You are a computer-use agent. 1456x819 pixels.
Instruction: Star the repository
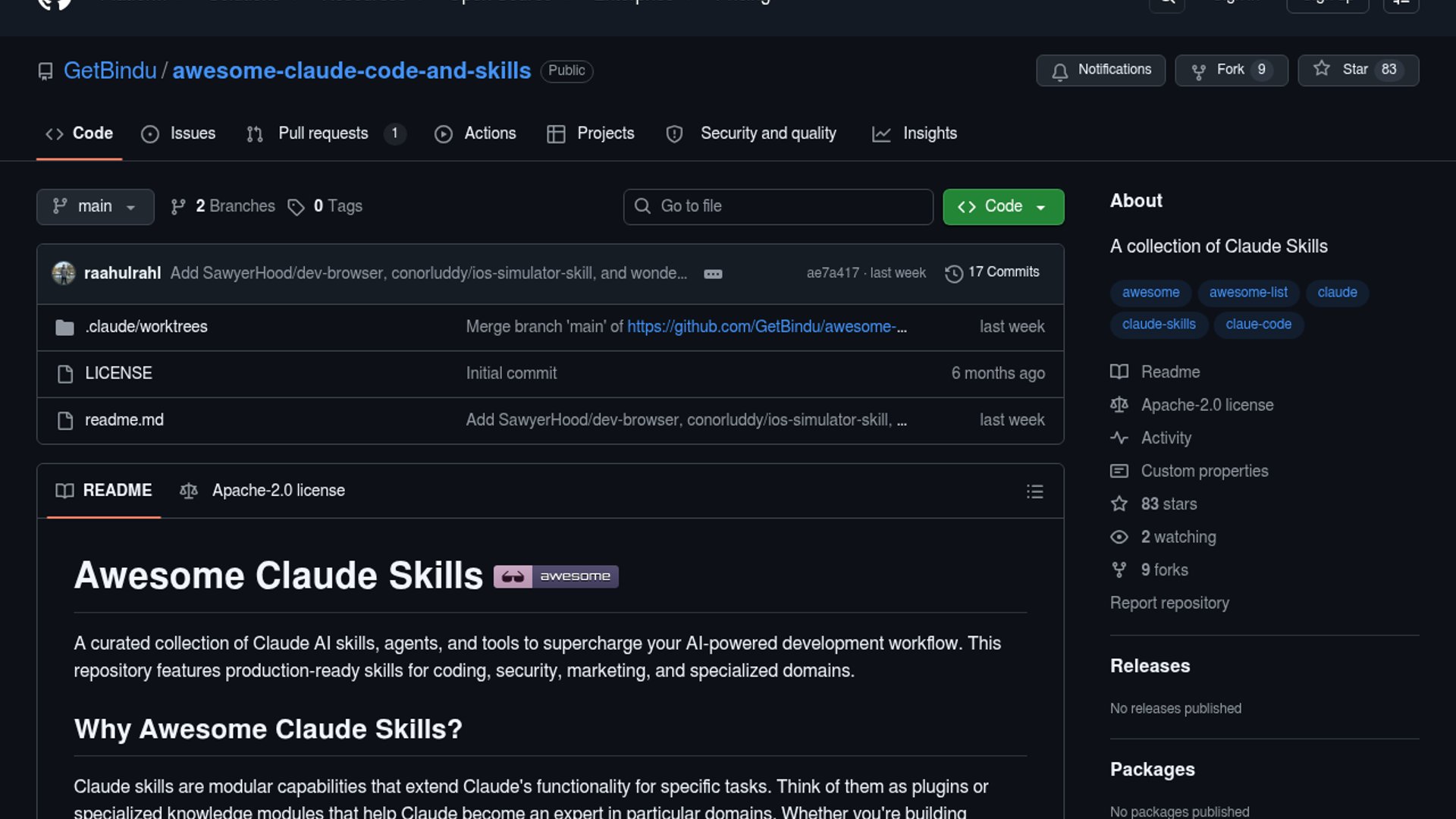pos(1357,71)
